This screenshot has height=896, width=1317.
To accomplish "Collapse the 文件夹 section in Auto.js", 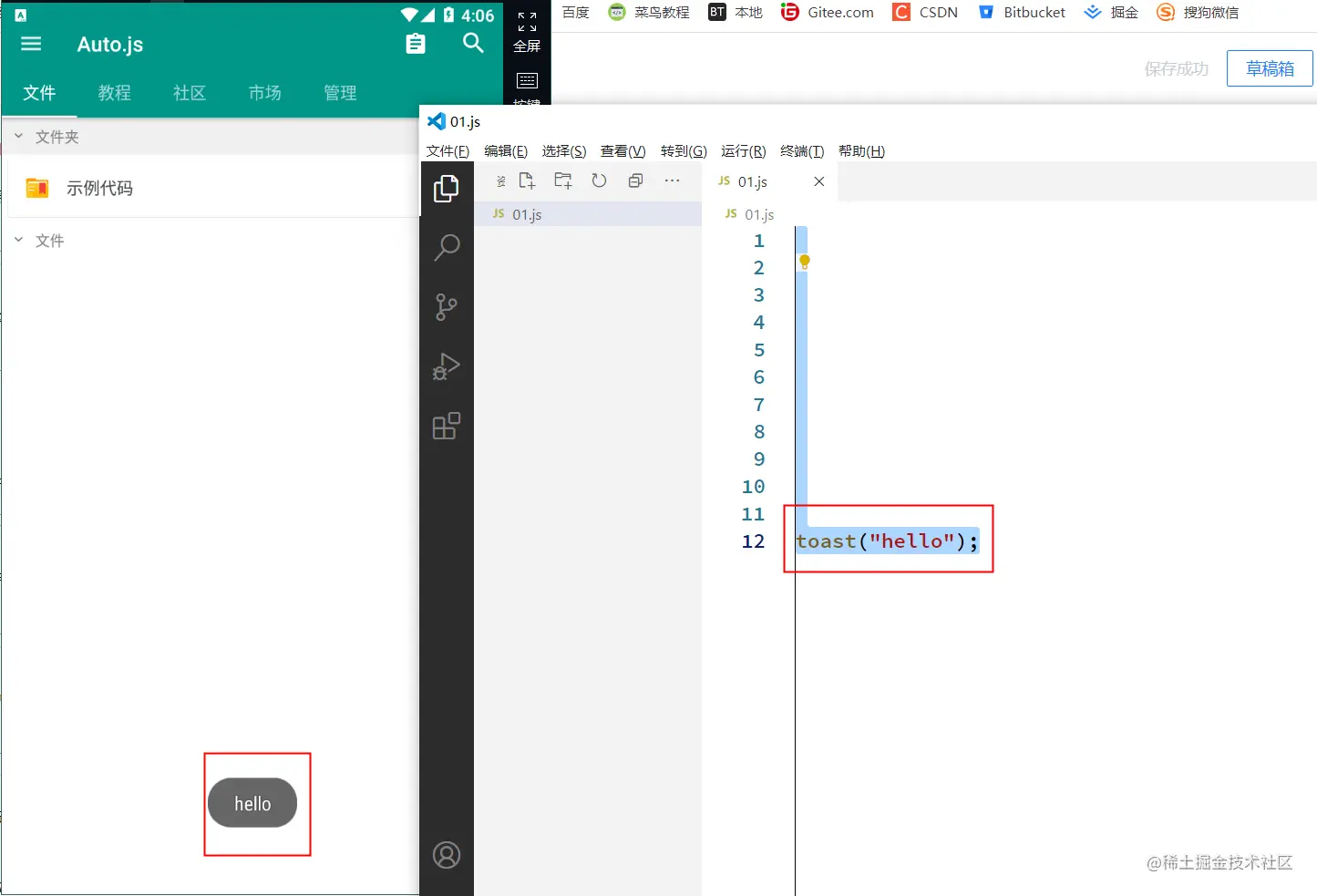I will point(18,136).
